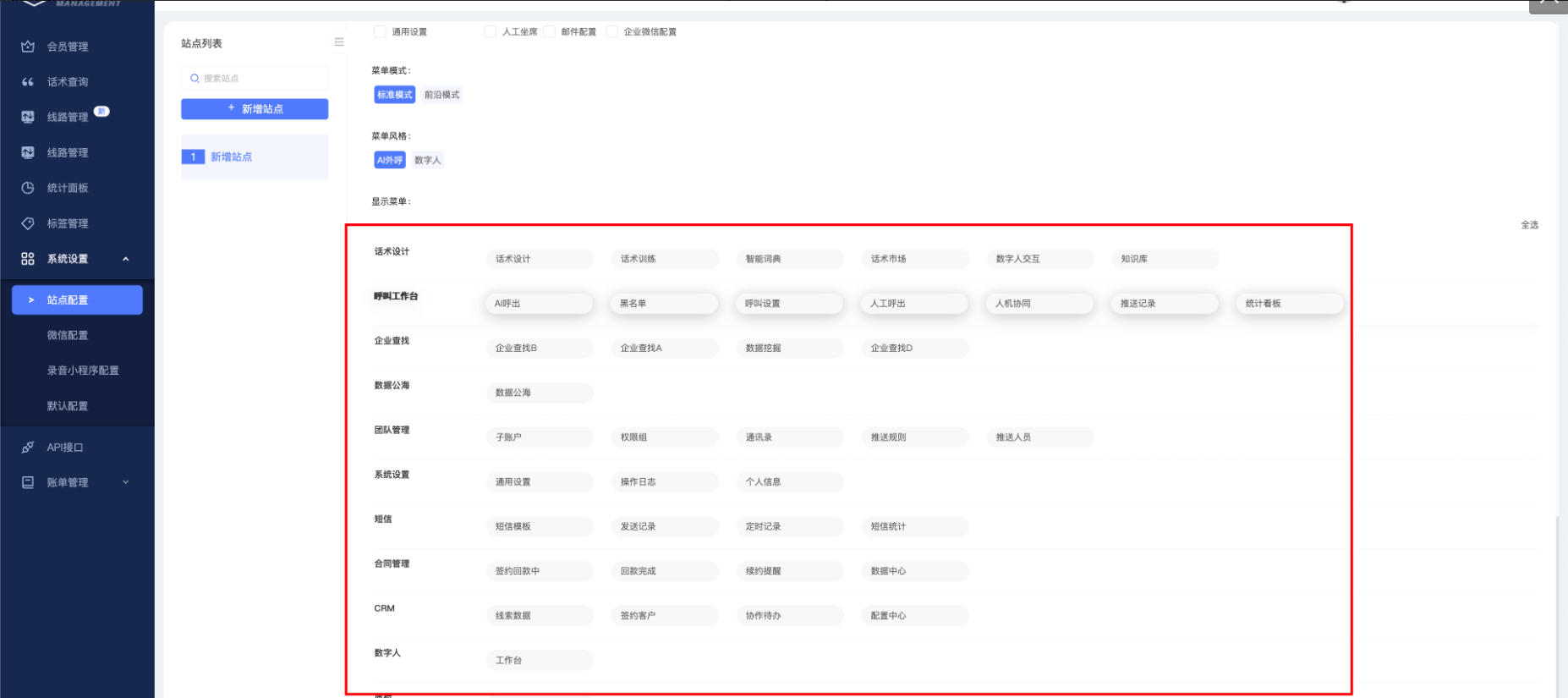
Task: Switch menu mode to 前沿模式
Action: pyautogui.click(x=441, y=95)
